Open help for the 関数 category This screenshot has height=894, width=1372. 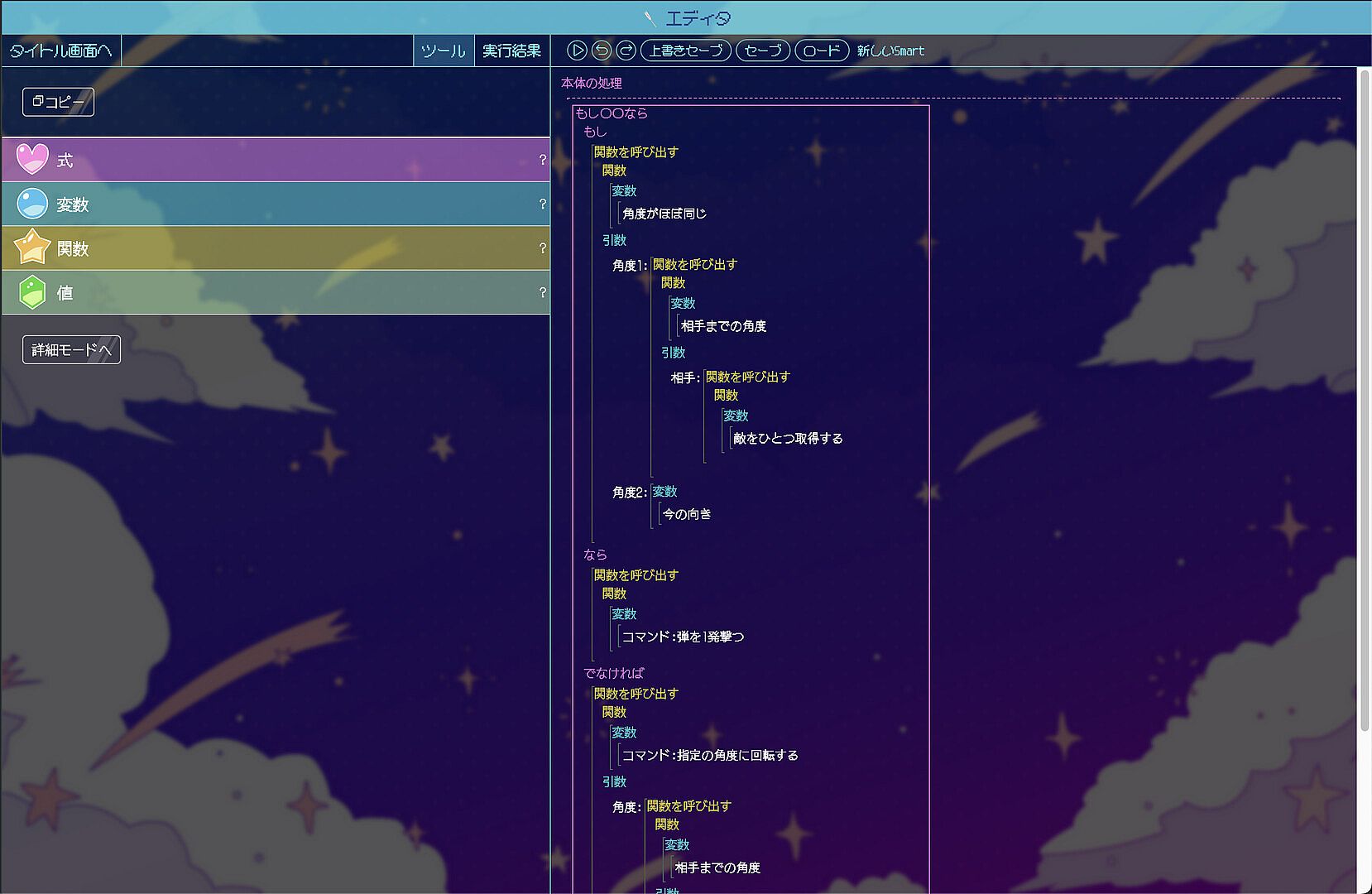pos(542,248)
